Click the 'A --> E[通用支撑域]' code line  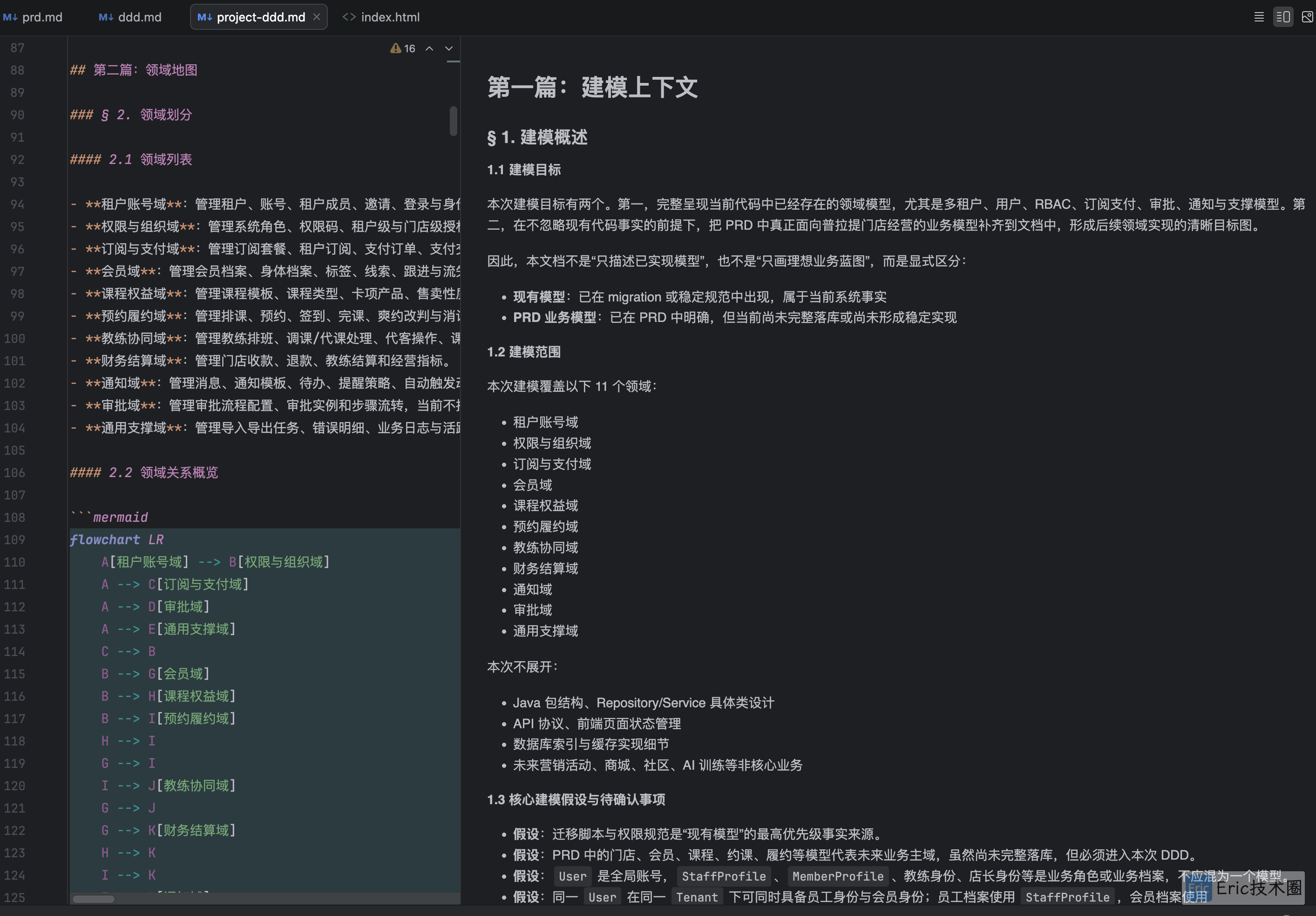(x=169, y=629)
